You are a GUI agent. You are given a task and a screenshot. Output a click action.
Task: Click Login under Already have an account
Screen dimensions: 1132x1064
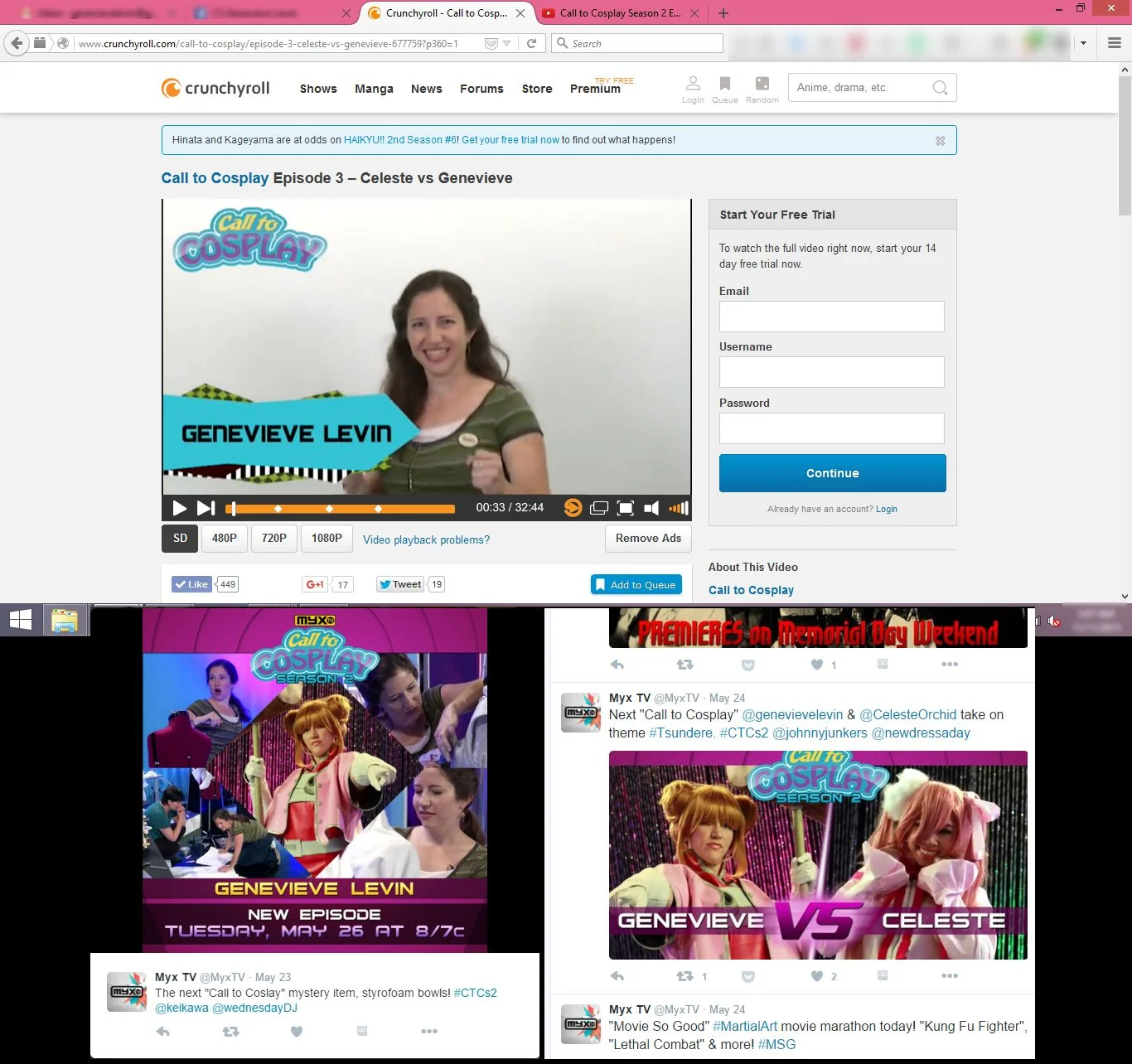click(887, 509)
